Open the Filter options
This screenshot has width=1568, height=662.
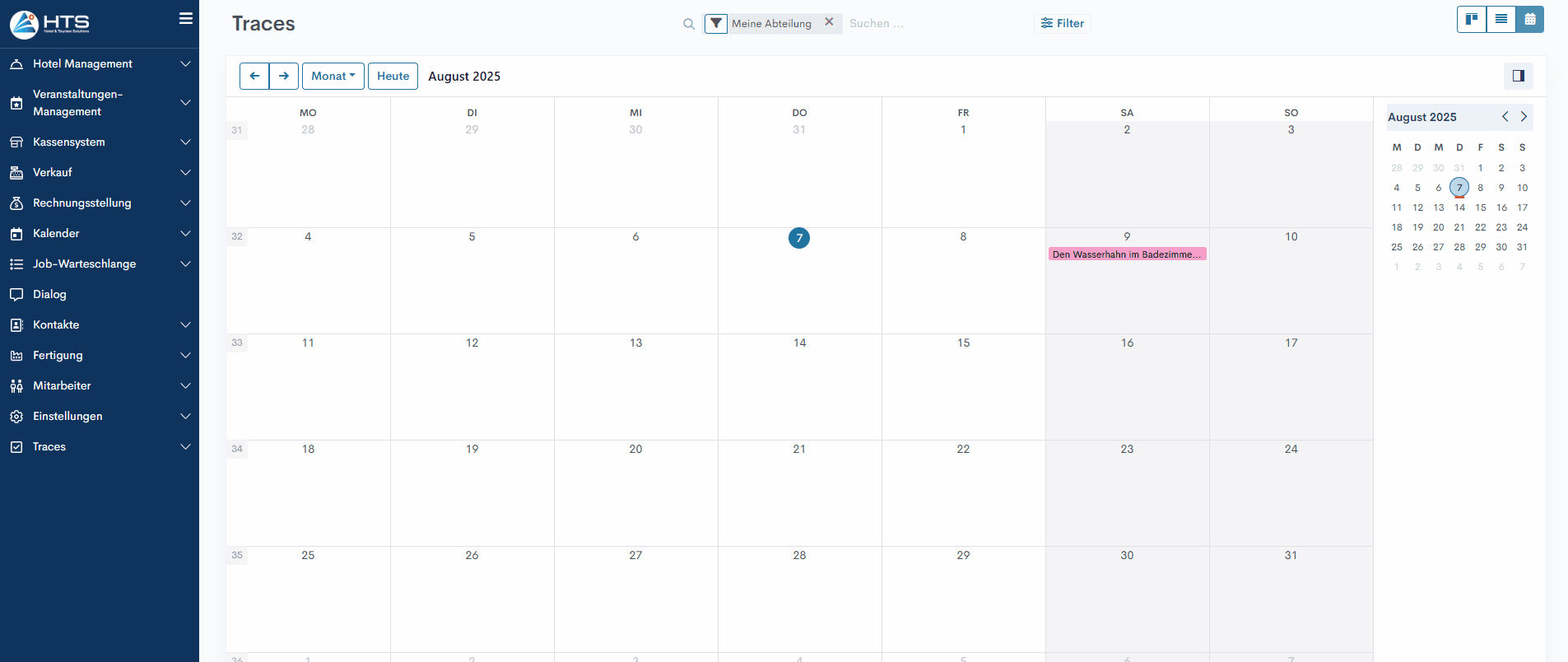[x=1062, y=24]
